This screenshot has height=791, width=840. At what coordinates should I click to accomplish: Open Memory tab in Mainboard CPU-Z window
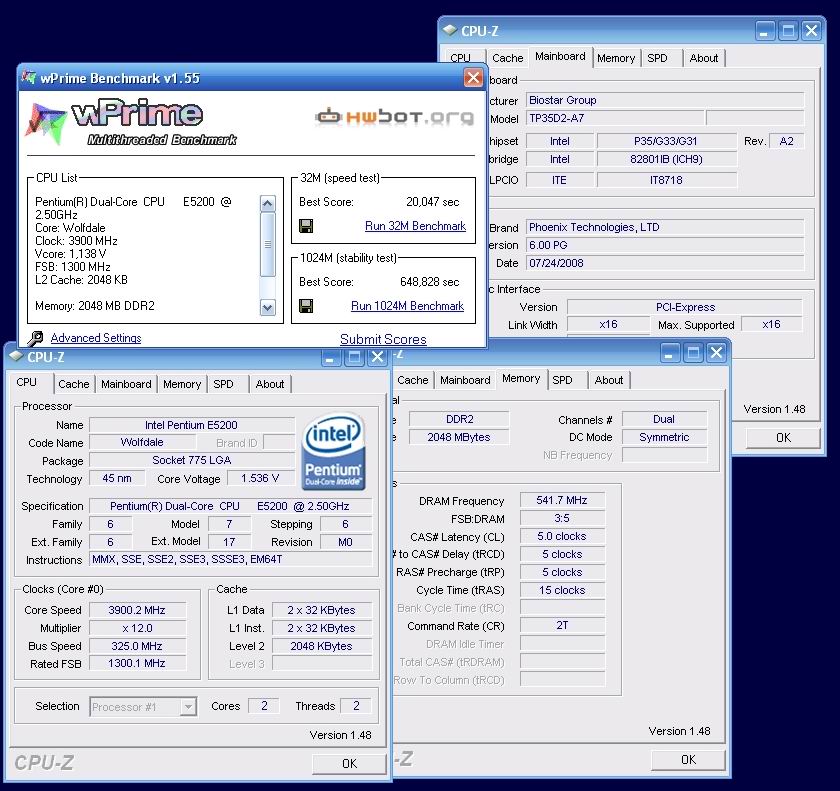(616, 58)
